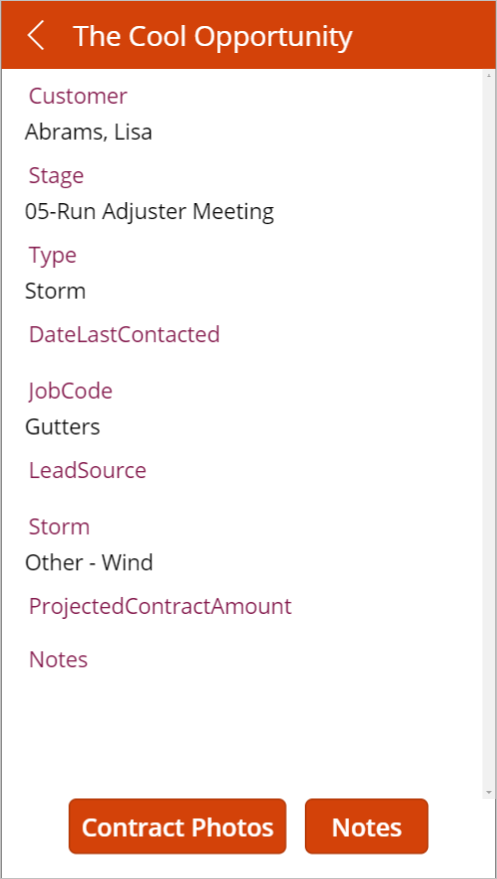This screenshot has height=879, width=497.
Task: Select the Other - Wind value
Action: coord(89,562)
